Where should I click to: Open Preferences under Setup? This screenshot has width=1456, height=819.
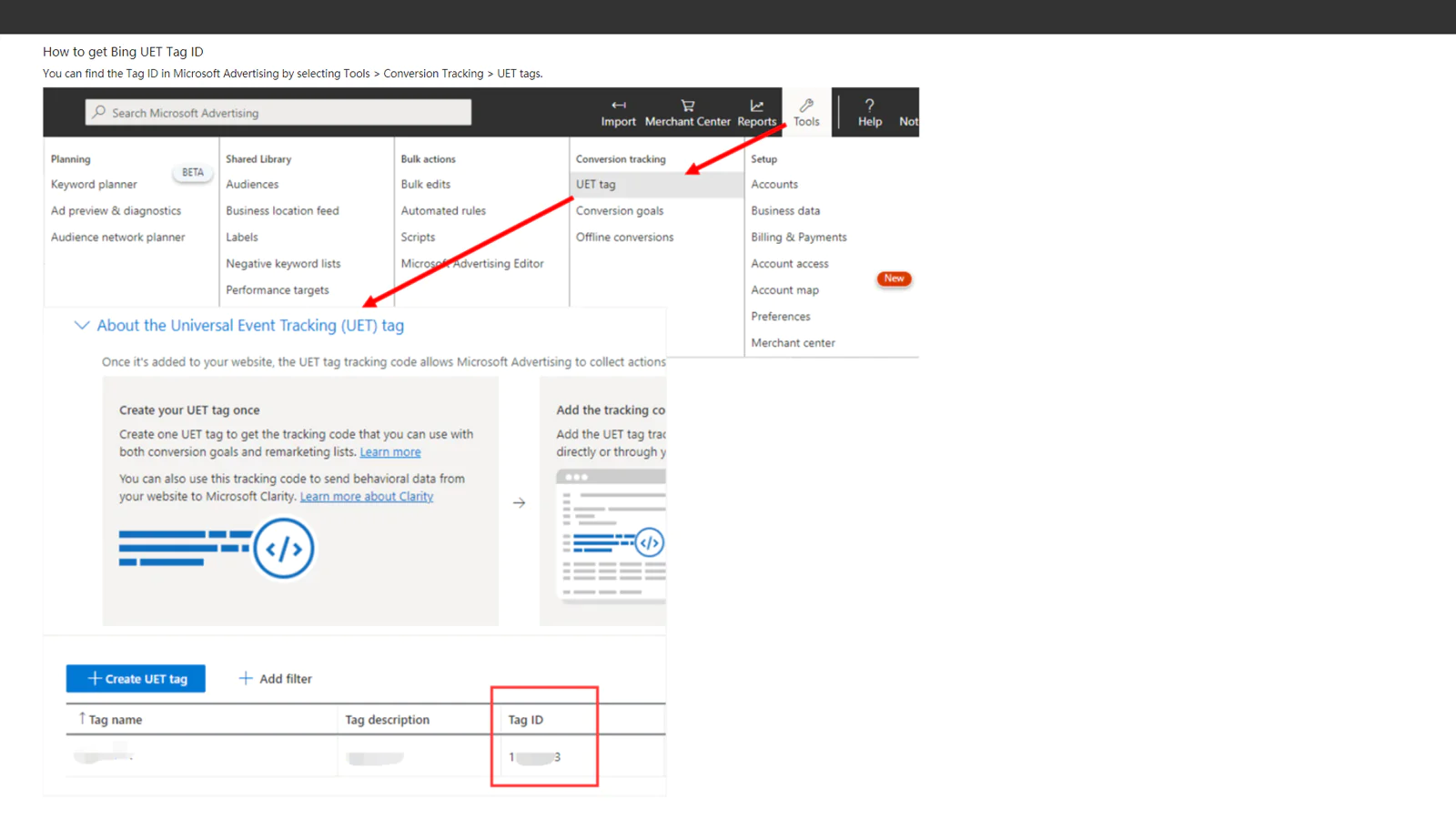[x=781, y=316]
